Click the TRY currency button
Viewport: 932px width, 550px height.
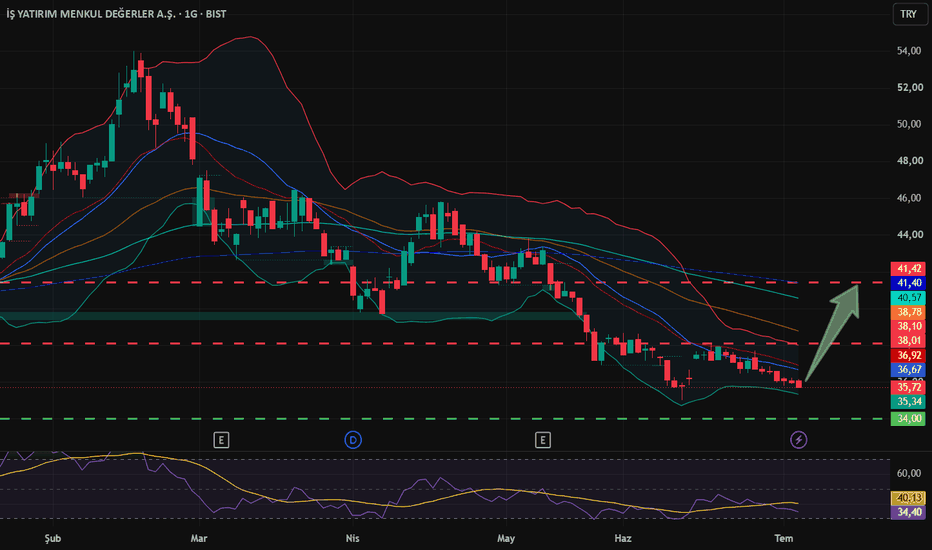tap(909, 14)
